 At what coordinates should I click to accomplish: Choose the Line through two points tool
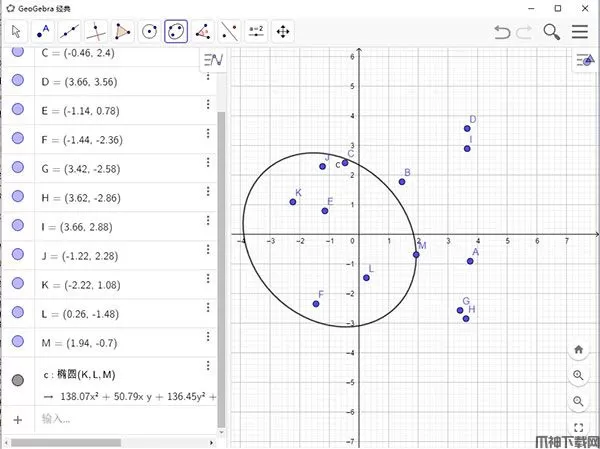coord(69,31)
